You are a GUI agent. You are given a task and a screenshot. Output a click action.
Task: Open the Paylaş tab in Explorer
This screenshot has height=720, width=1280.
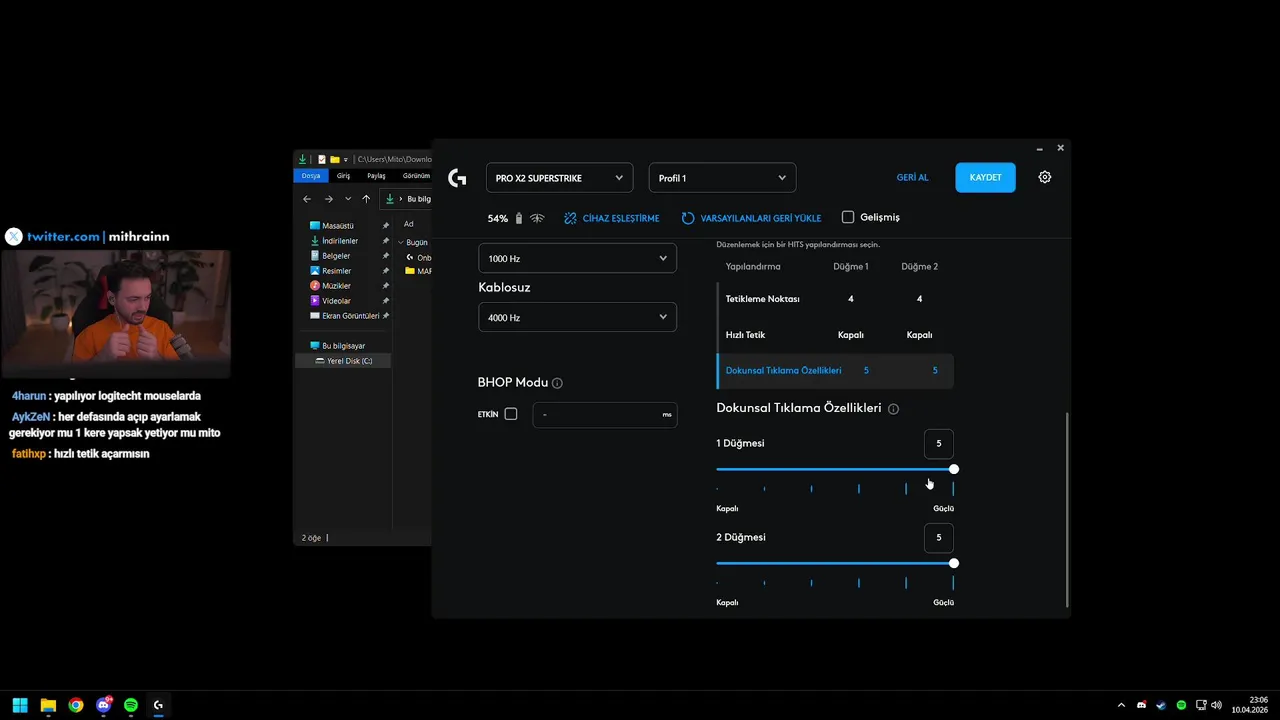pyautogui.click(x=376, y=176)
